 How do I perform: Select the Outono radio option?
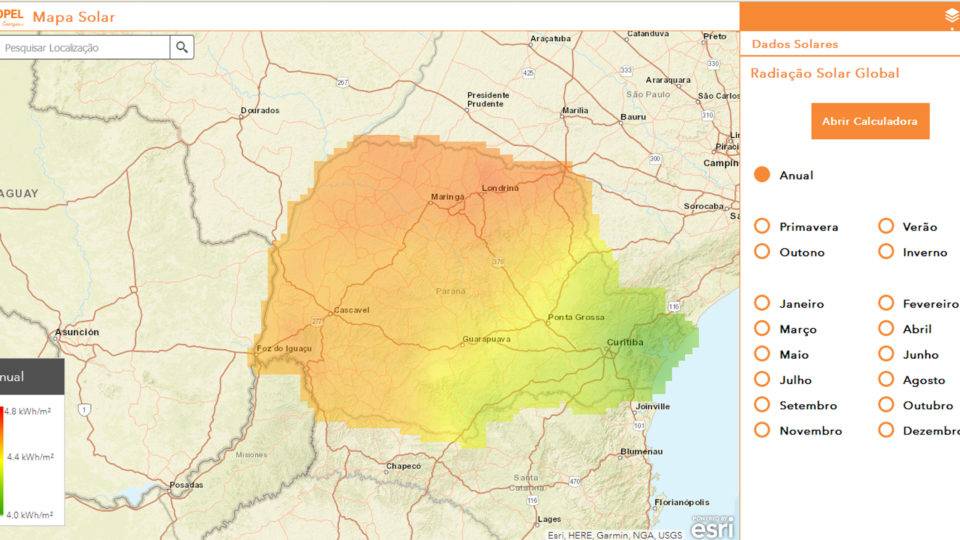[x=762, y=252]
